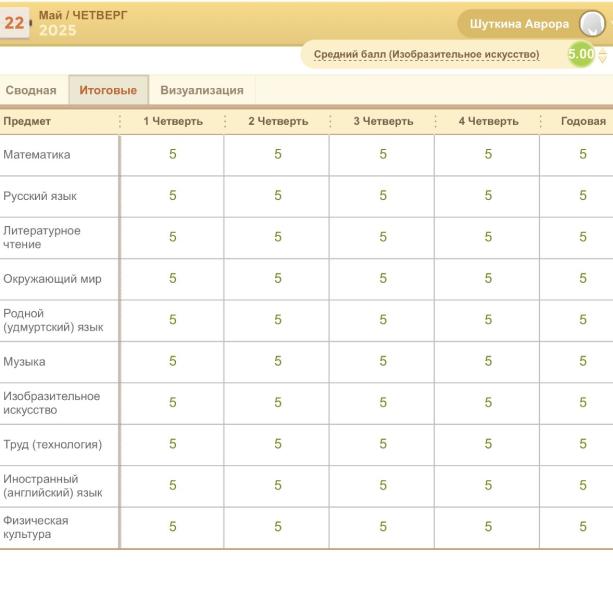Click Литературное чтение 3 Четверть grade
This screenshot has width=613, height=600.
383,237
